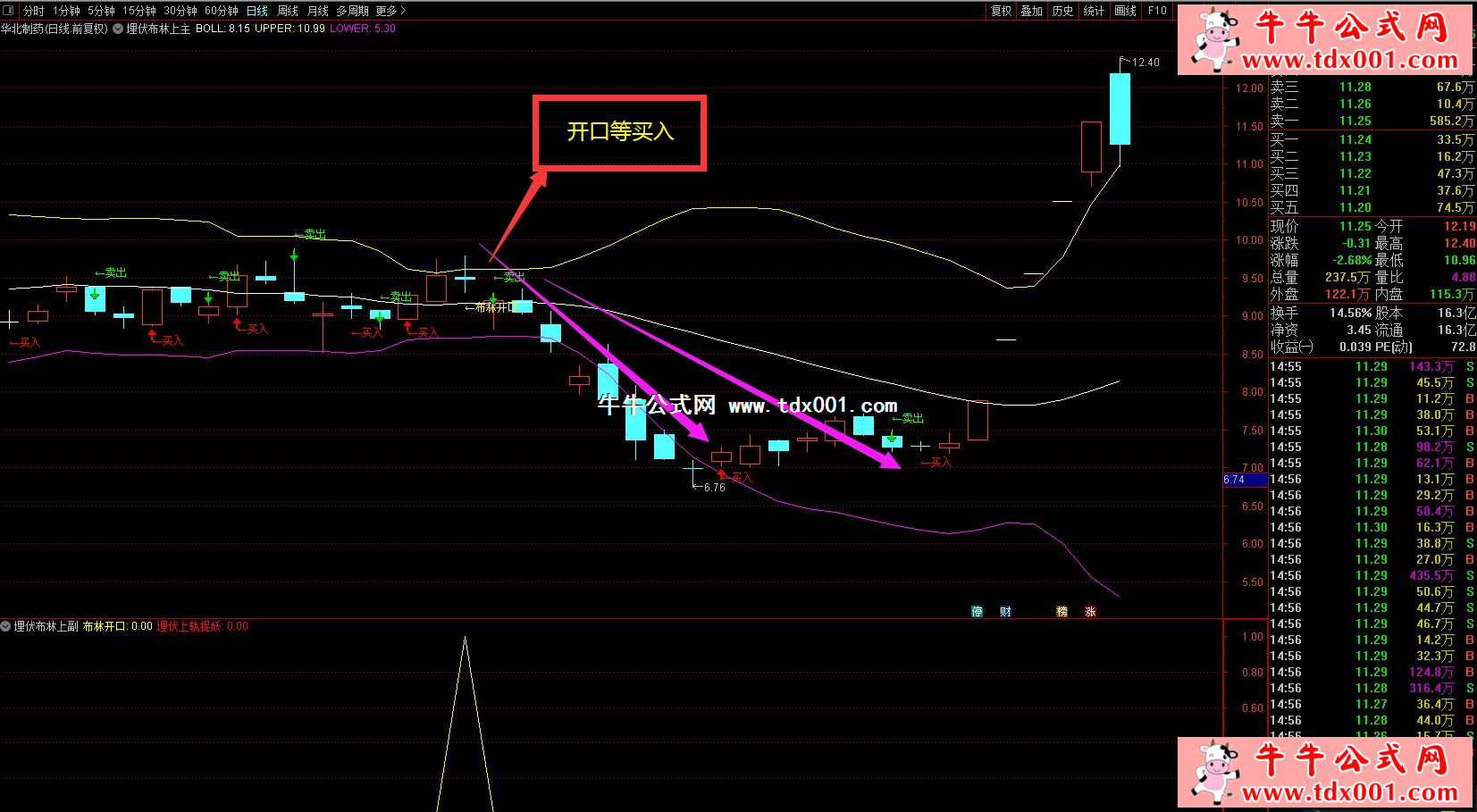Click the blue 财 marker icon
This screenshot has height=812, width=1477.
tap(1005, 612)
